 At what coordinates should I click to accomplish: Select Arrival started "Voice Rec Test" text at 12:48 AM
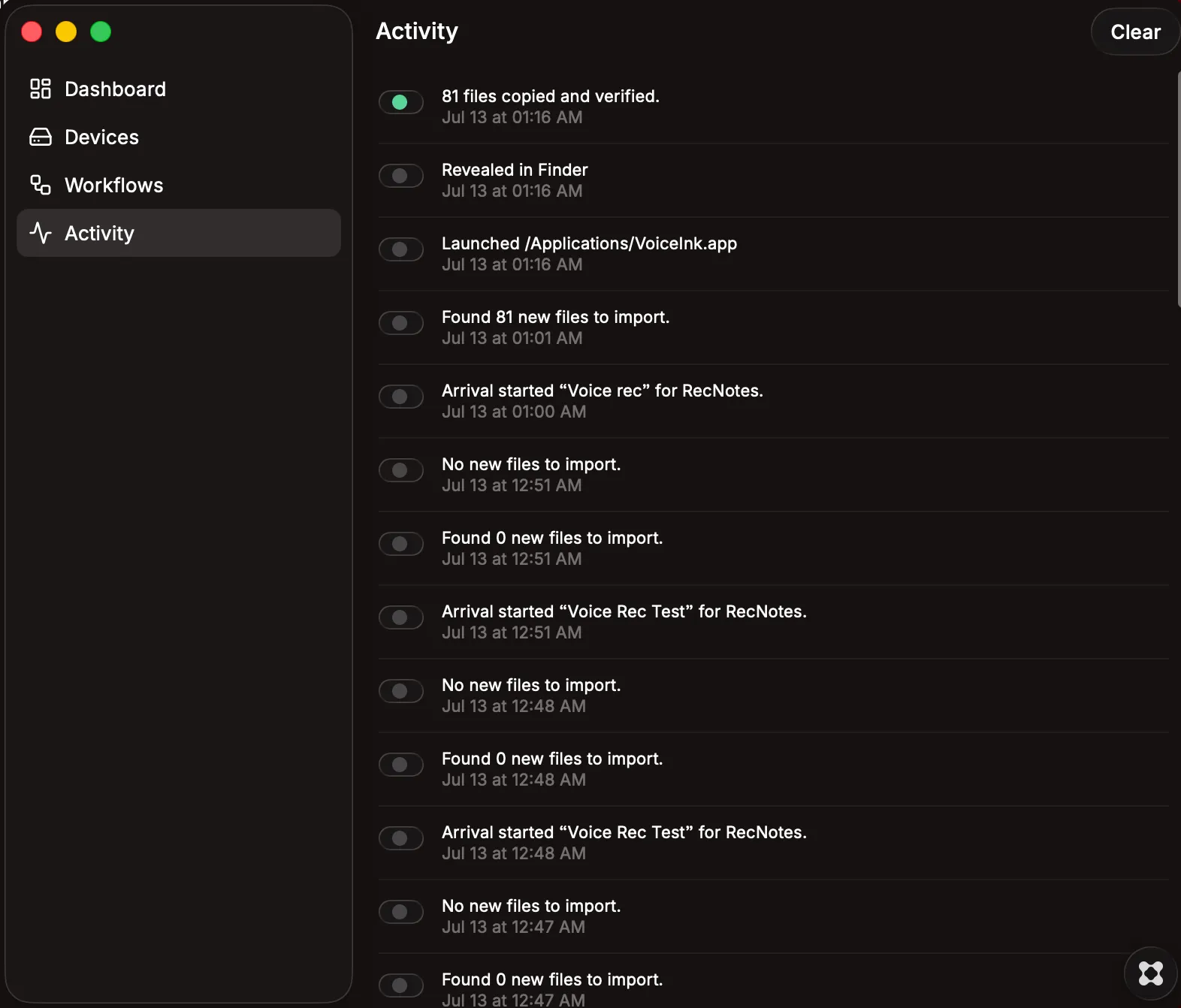click(624, 832)
